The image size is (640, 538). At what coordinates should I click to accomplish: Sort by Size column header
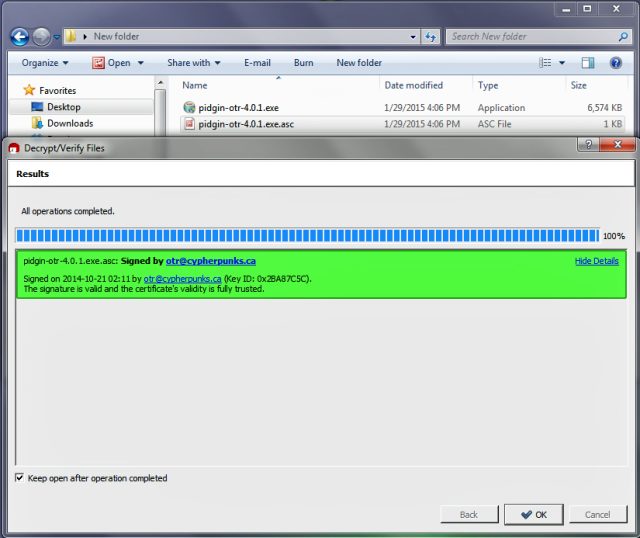(x=578, y=85)
